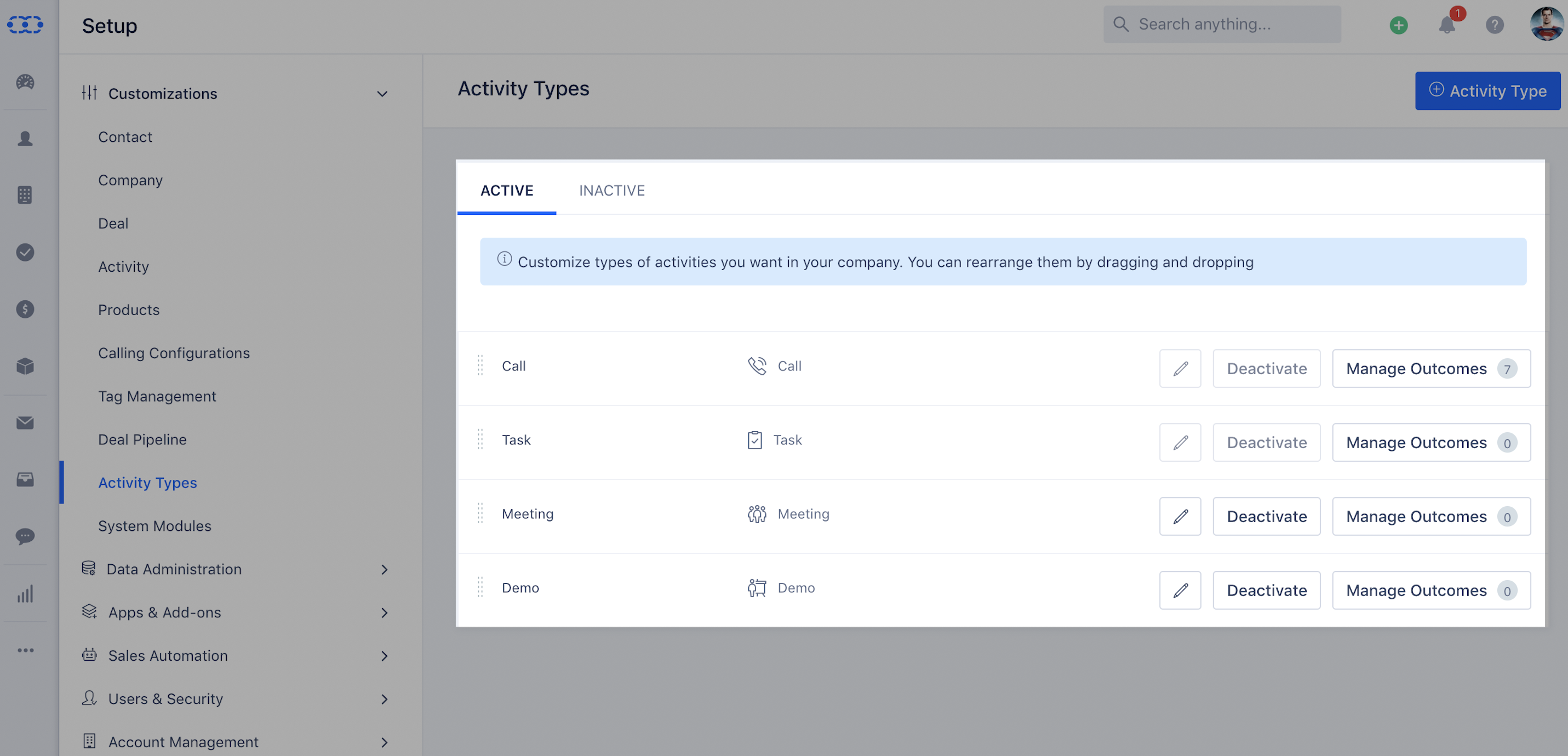The image size is (1568, 756).
Task: Click the clipboard icon in the Task row
Action: pos(755,439)
